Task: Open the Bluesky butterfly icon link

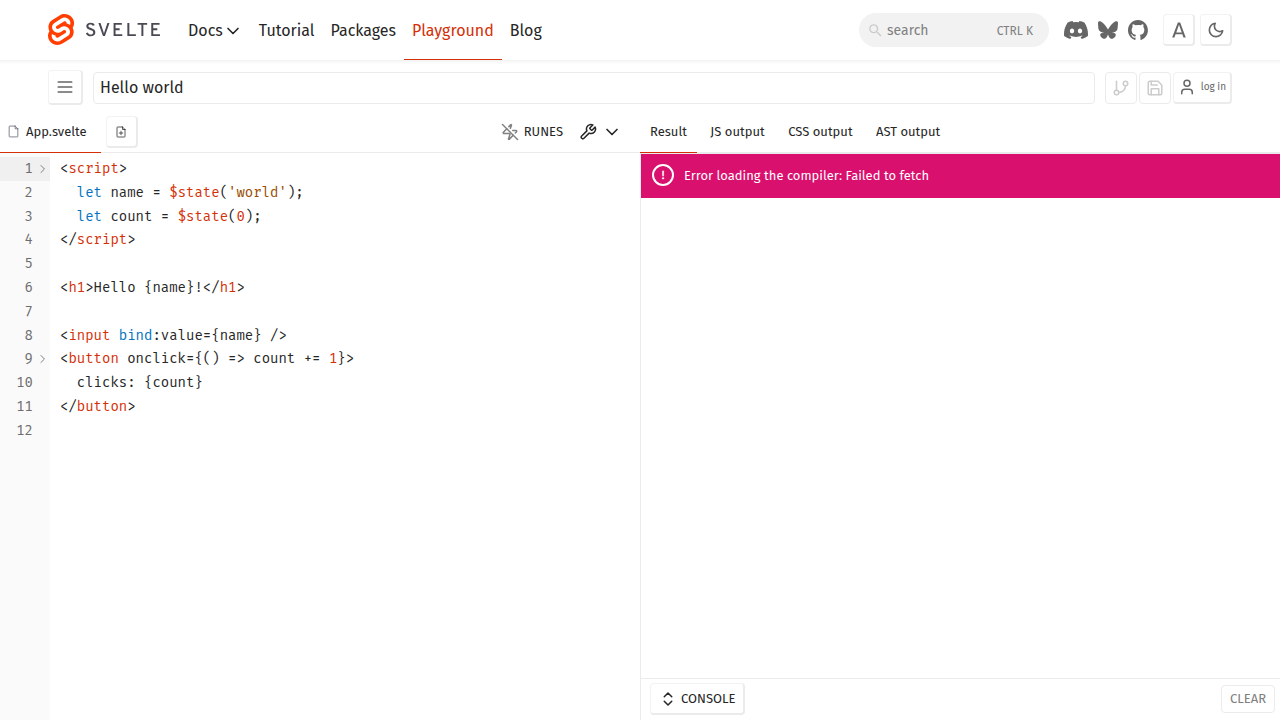Action: [x=1107, y=30]
